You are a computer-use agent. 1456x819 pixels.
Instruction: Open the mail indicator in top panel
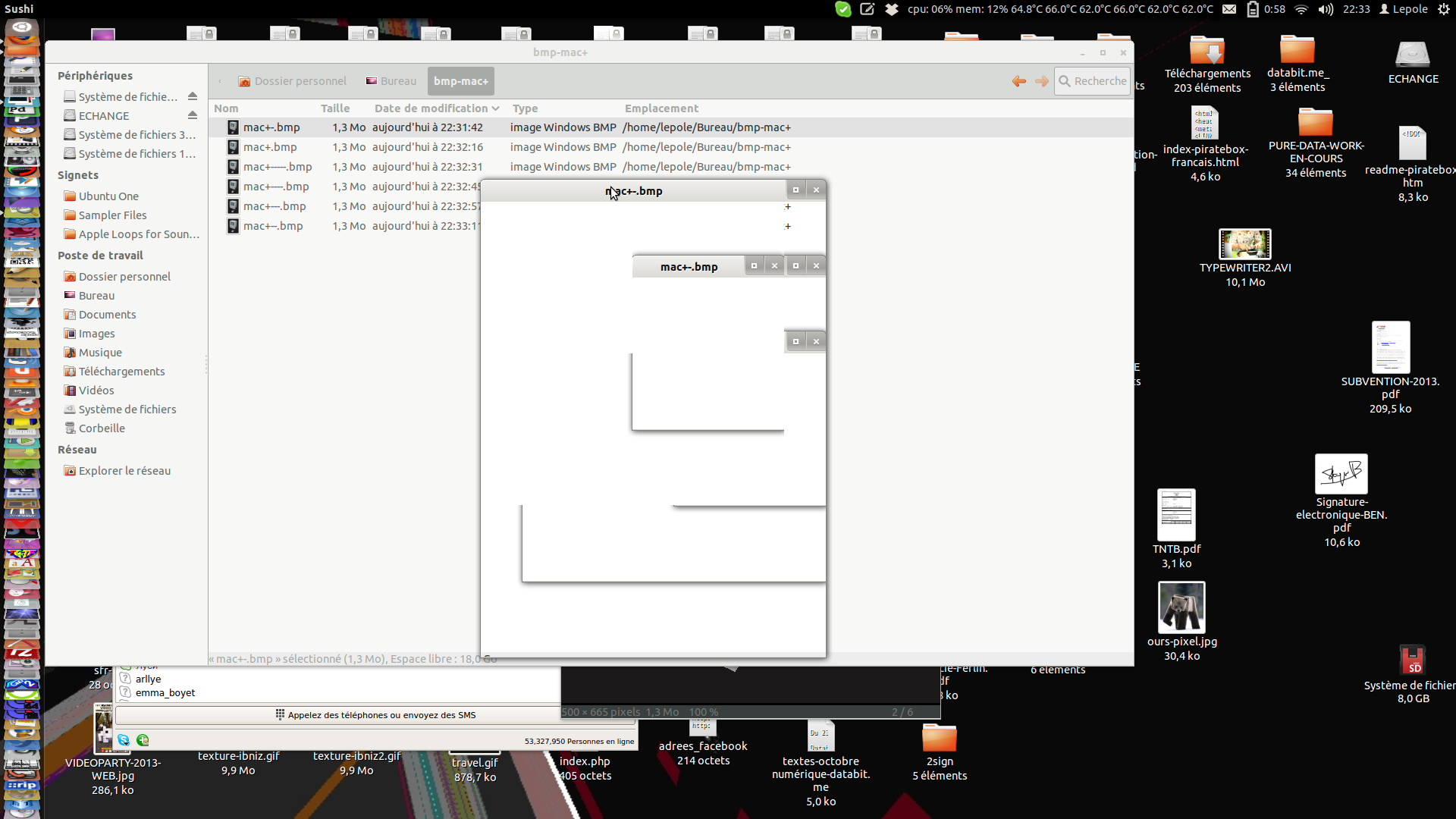click(1229, 9)
